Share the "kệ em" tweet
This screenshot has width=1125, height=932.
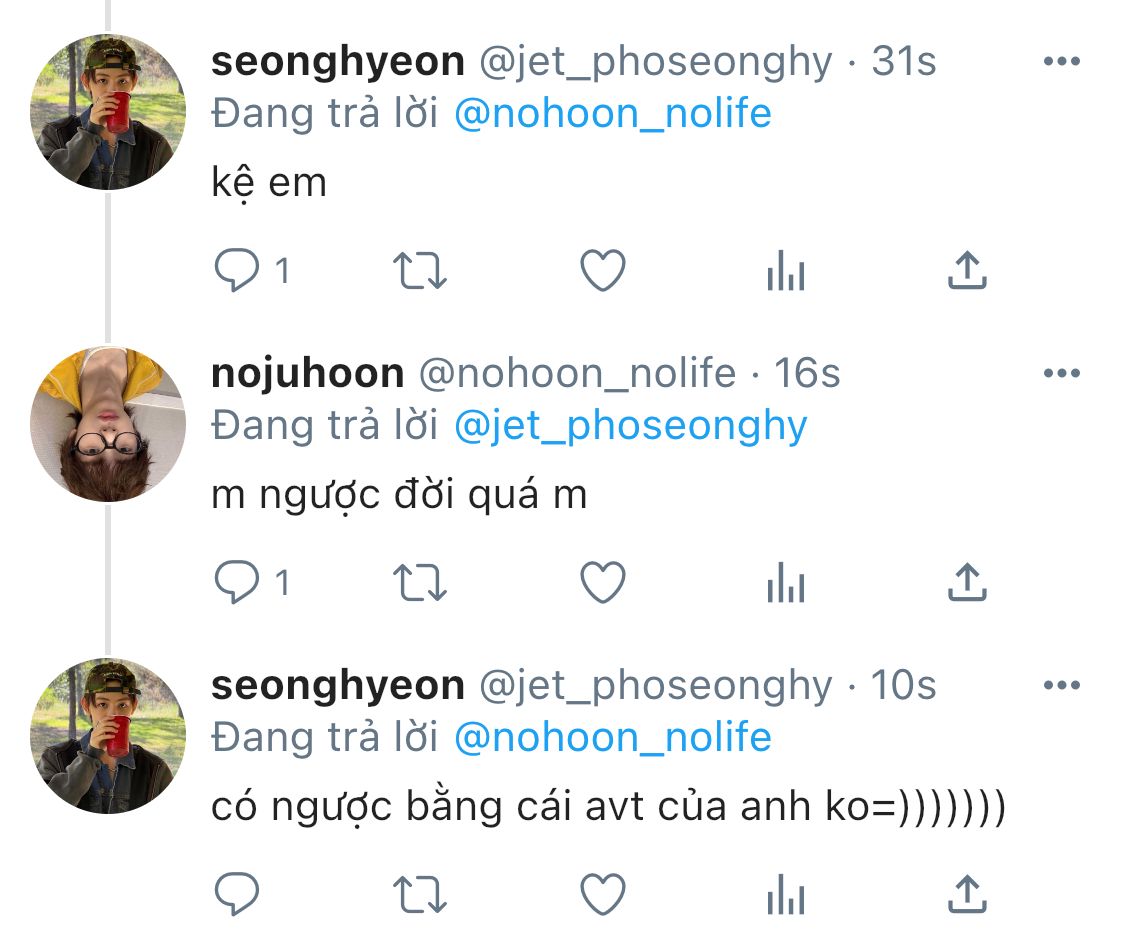point(967,270)
